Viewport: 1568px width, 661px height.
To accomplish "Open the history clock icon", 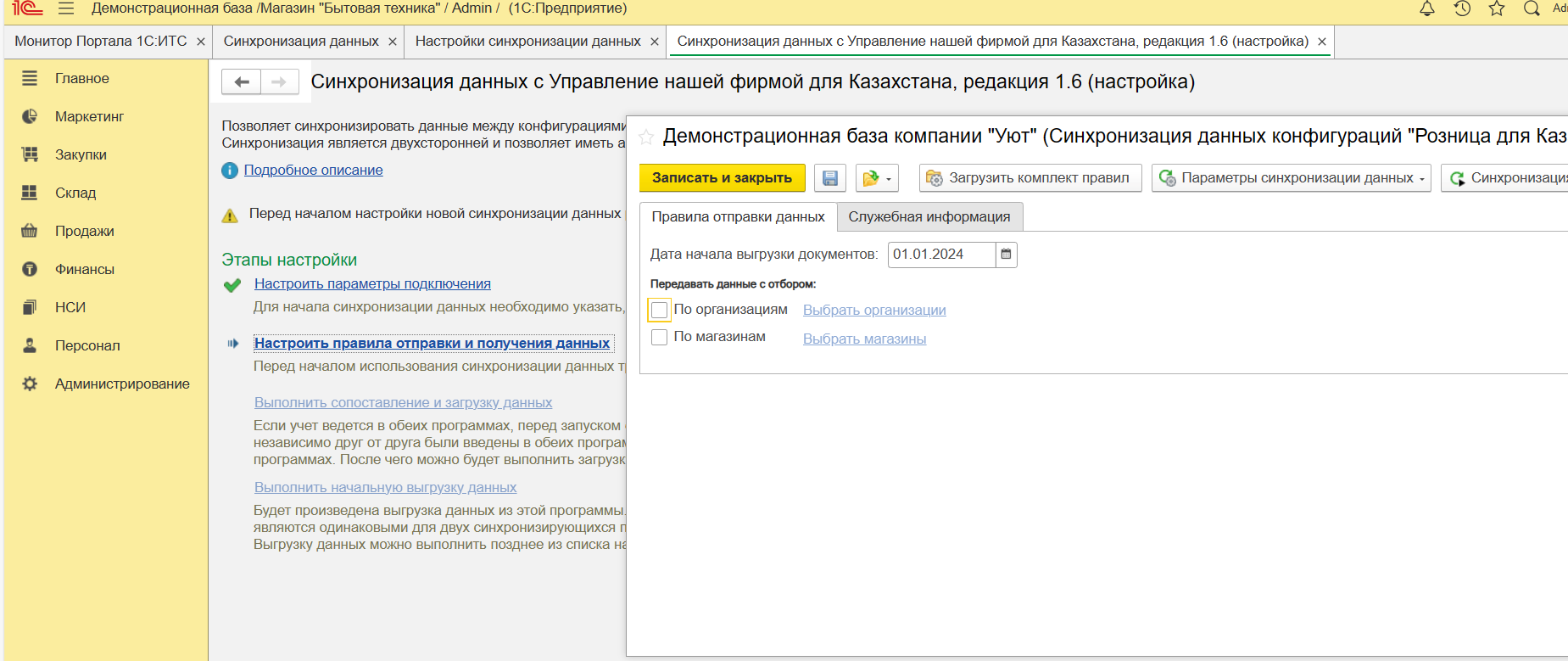I will tap(1462, 9).
